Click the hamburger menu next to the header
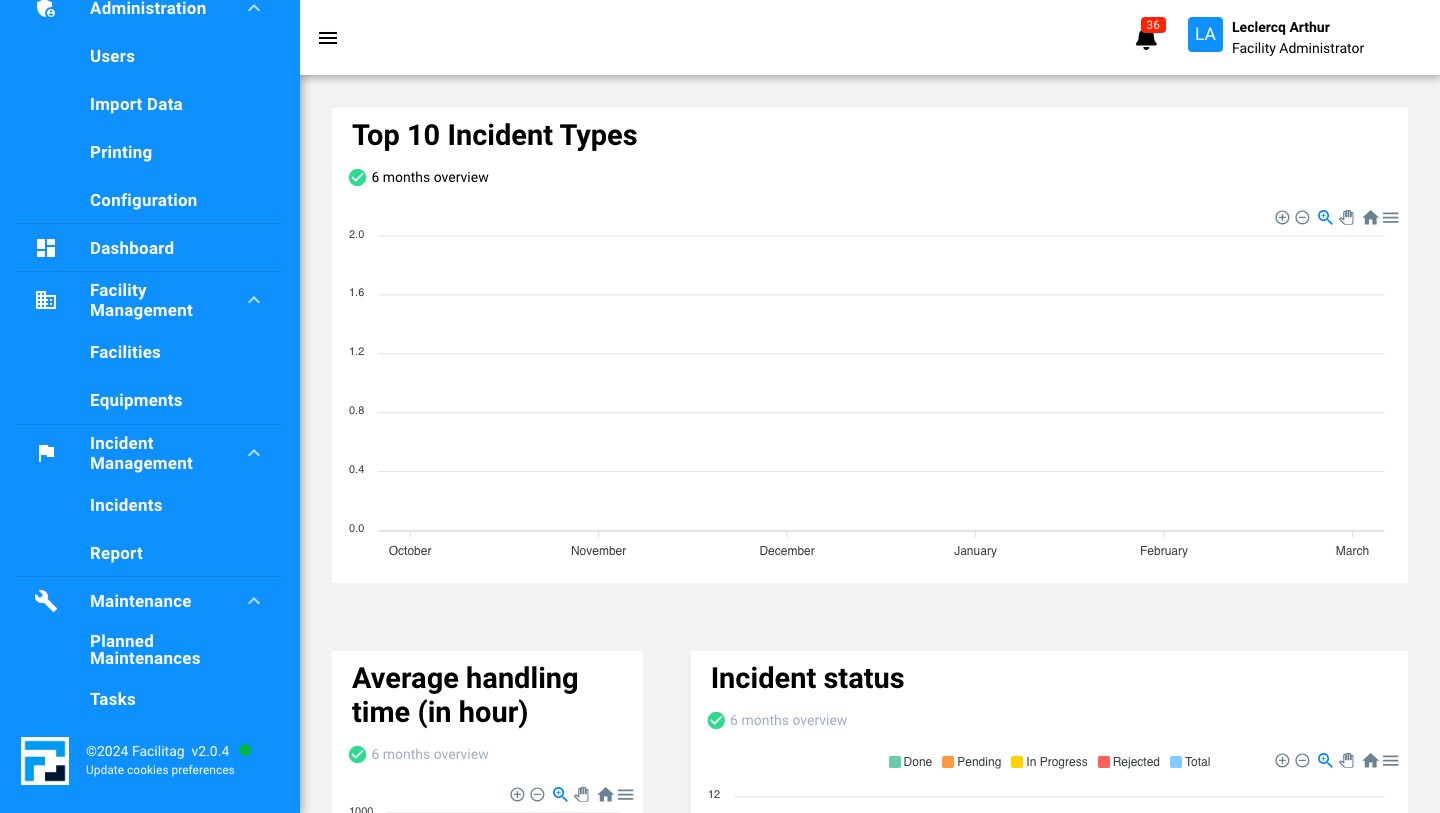 [x=328, y=38]
